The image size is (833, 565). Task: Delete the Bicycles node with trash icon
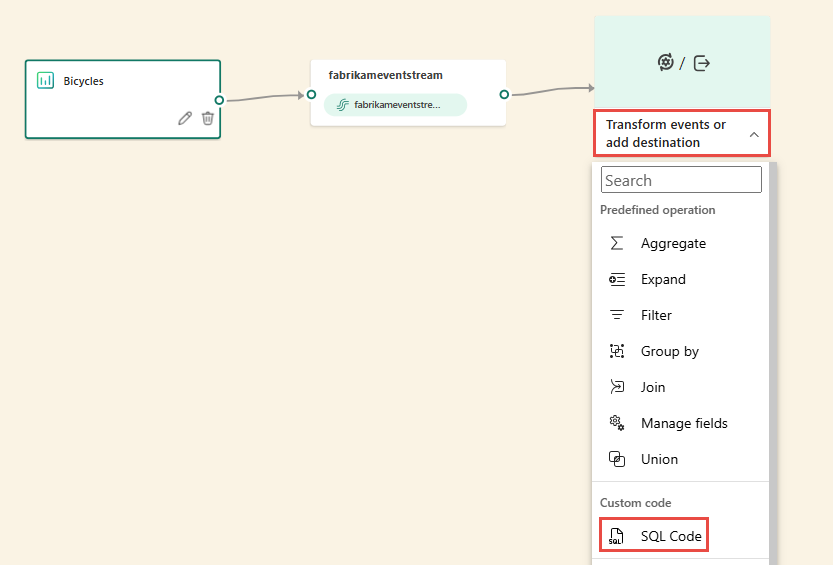(x=208, y=118)
